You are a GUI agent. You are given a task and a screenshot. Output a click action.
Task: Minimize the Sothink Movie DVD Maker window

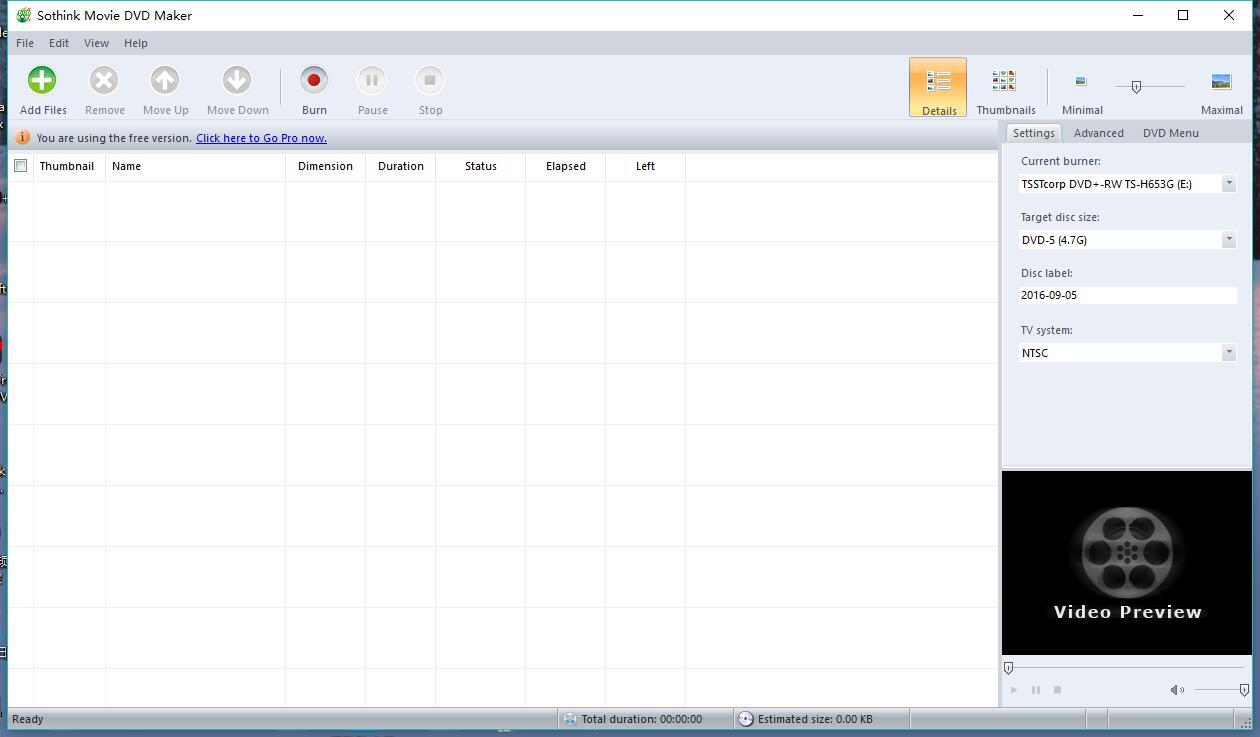point(1138,15)
